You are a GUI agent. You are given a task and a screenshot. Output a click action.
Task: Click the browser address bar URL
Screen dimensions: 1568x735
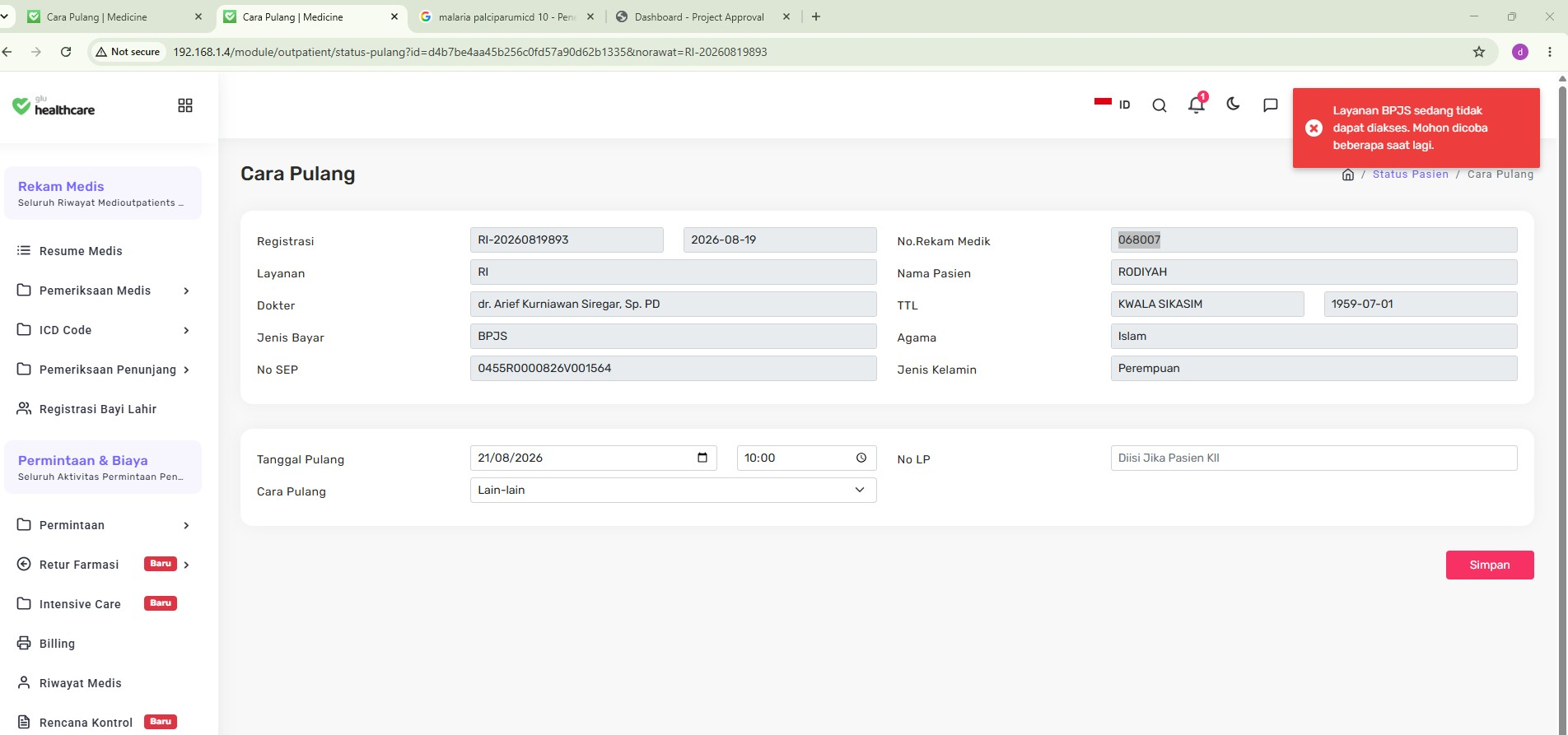tap(470, 52)
